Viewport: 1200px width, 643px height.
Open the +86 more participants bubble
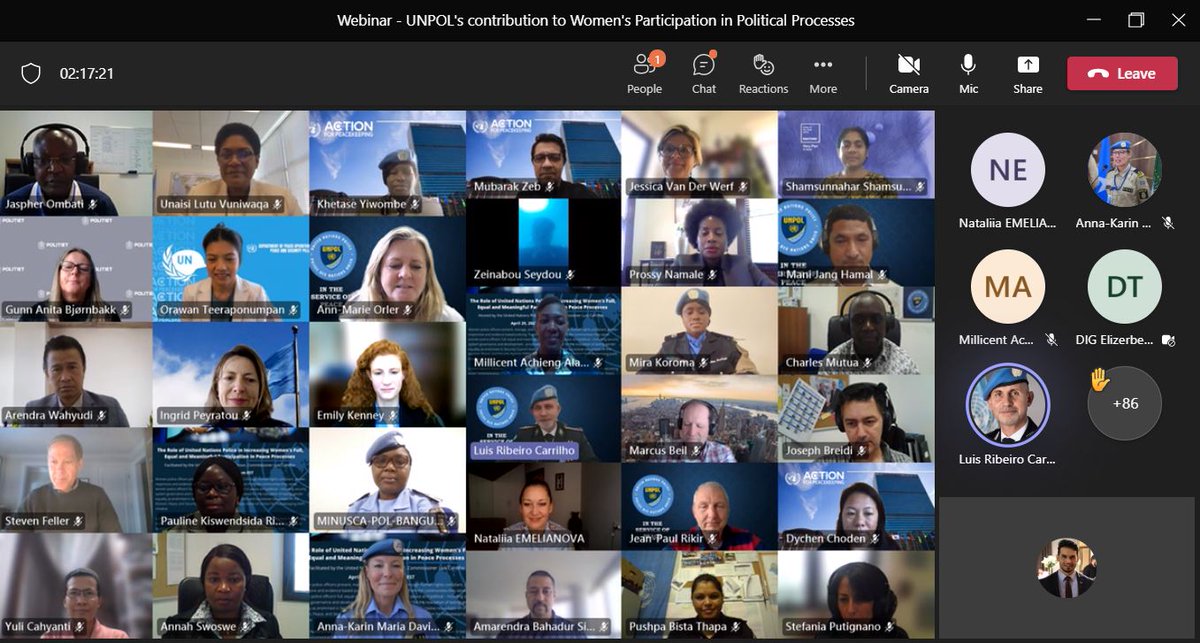(1125, 404)
